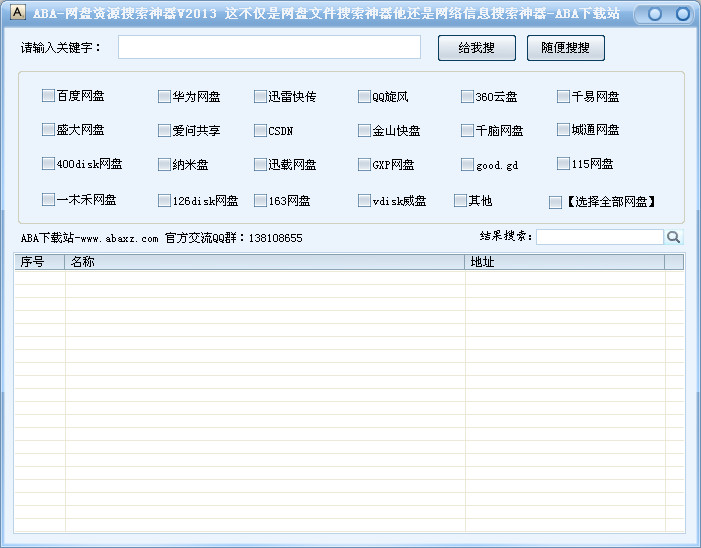Tick the 115网盘 checkbox
Viewport: 701px width, 548px height.
pos(563,164)
